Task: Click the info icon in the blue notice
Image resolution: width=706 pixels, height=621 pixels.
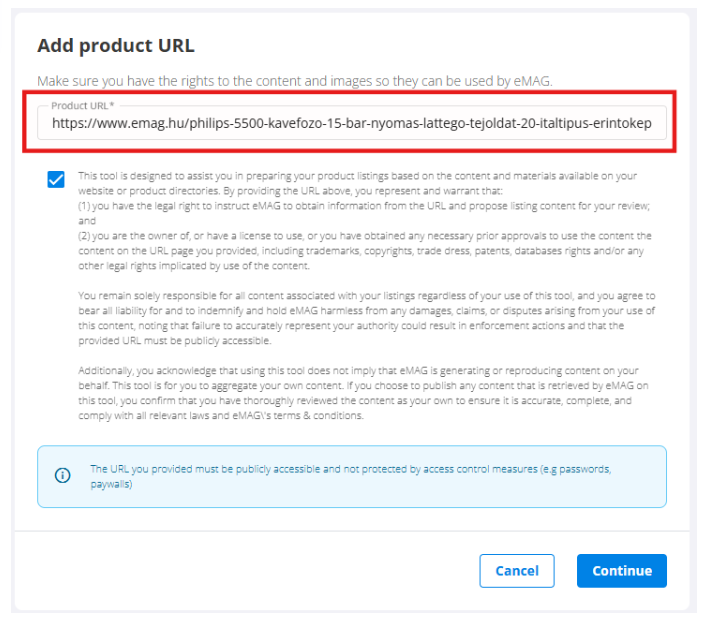Action: (x=62, y=476)
